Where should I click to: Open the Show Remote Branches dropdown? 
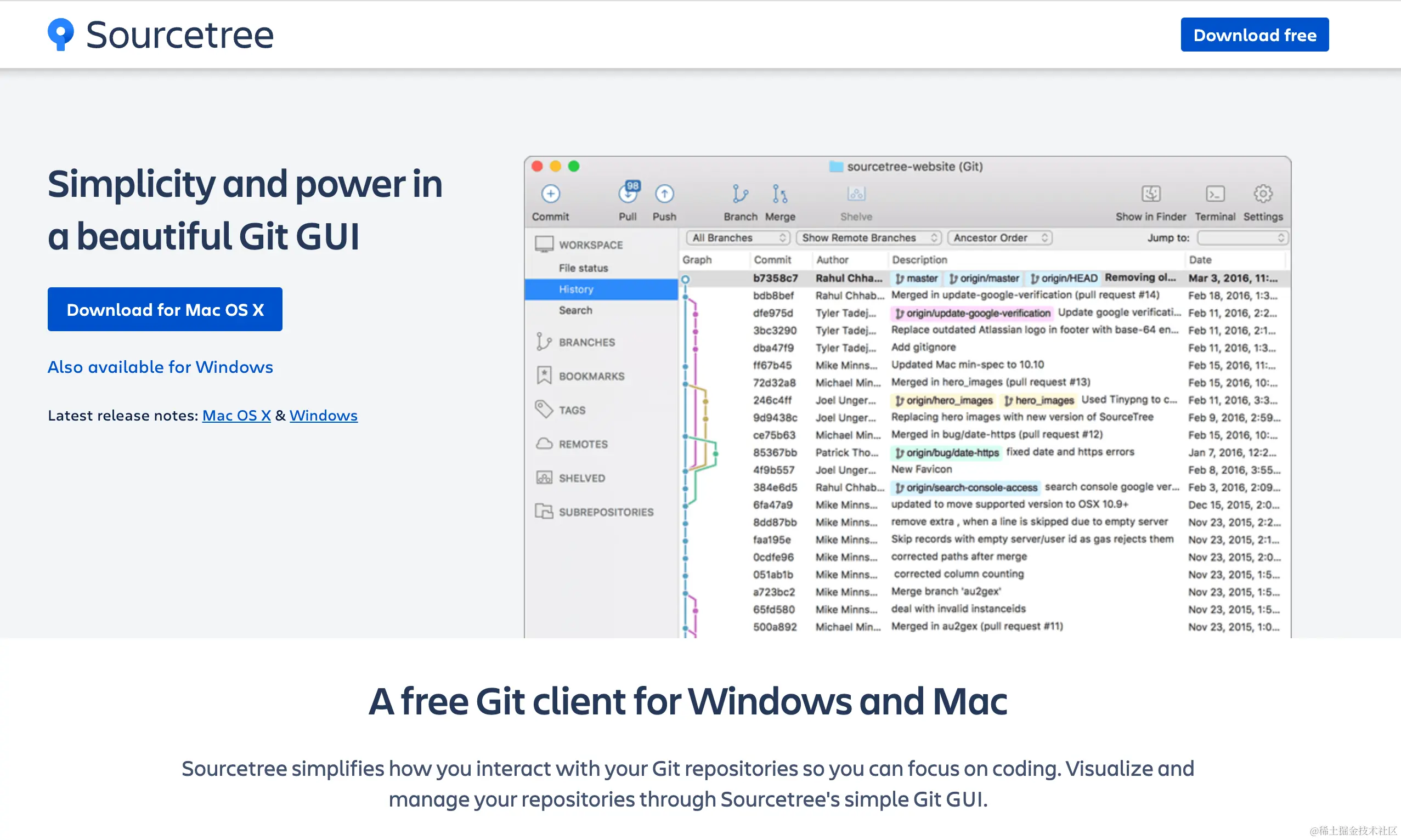tap(868, 238)
